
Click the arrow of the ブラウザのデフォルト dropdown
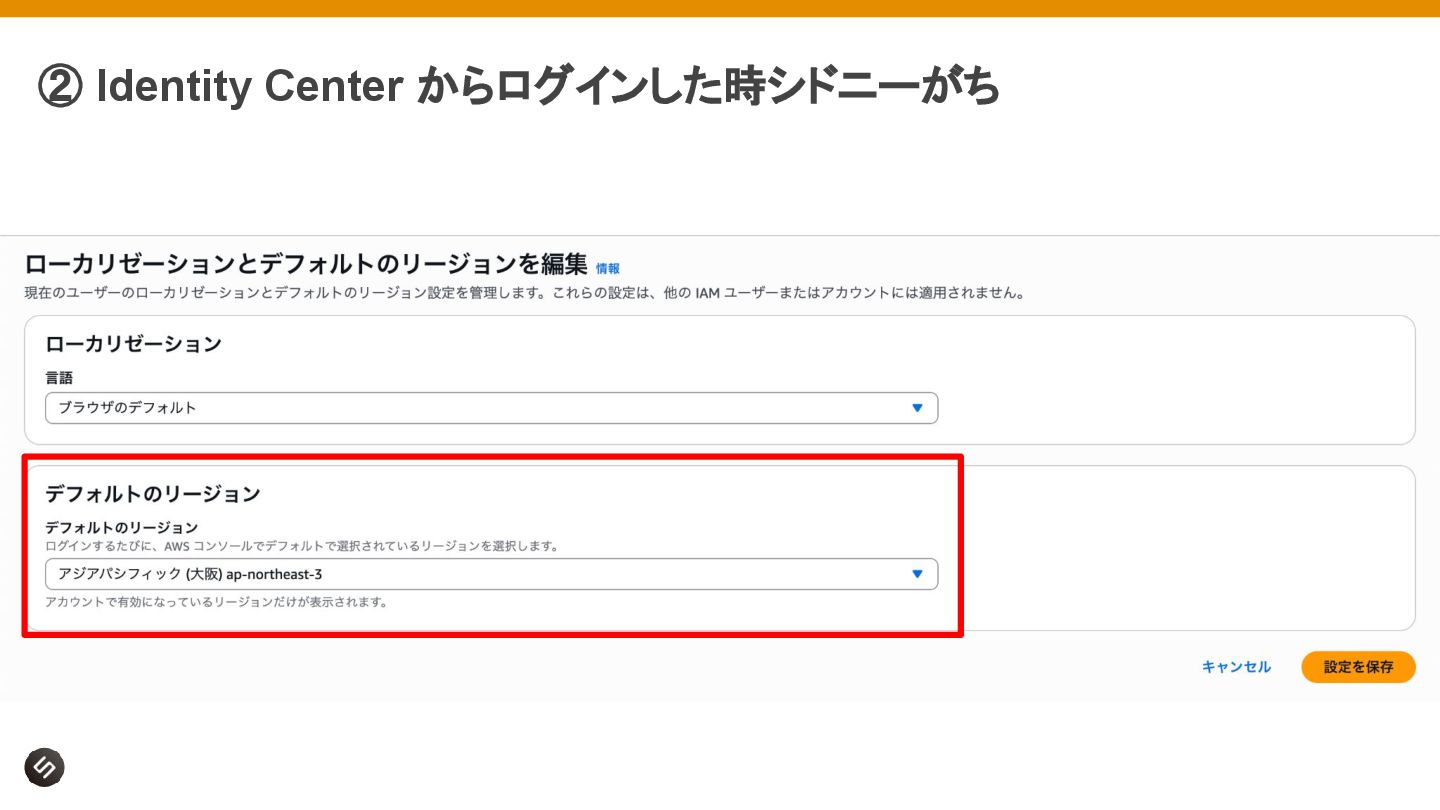coord(917,408)
